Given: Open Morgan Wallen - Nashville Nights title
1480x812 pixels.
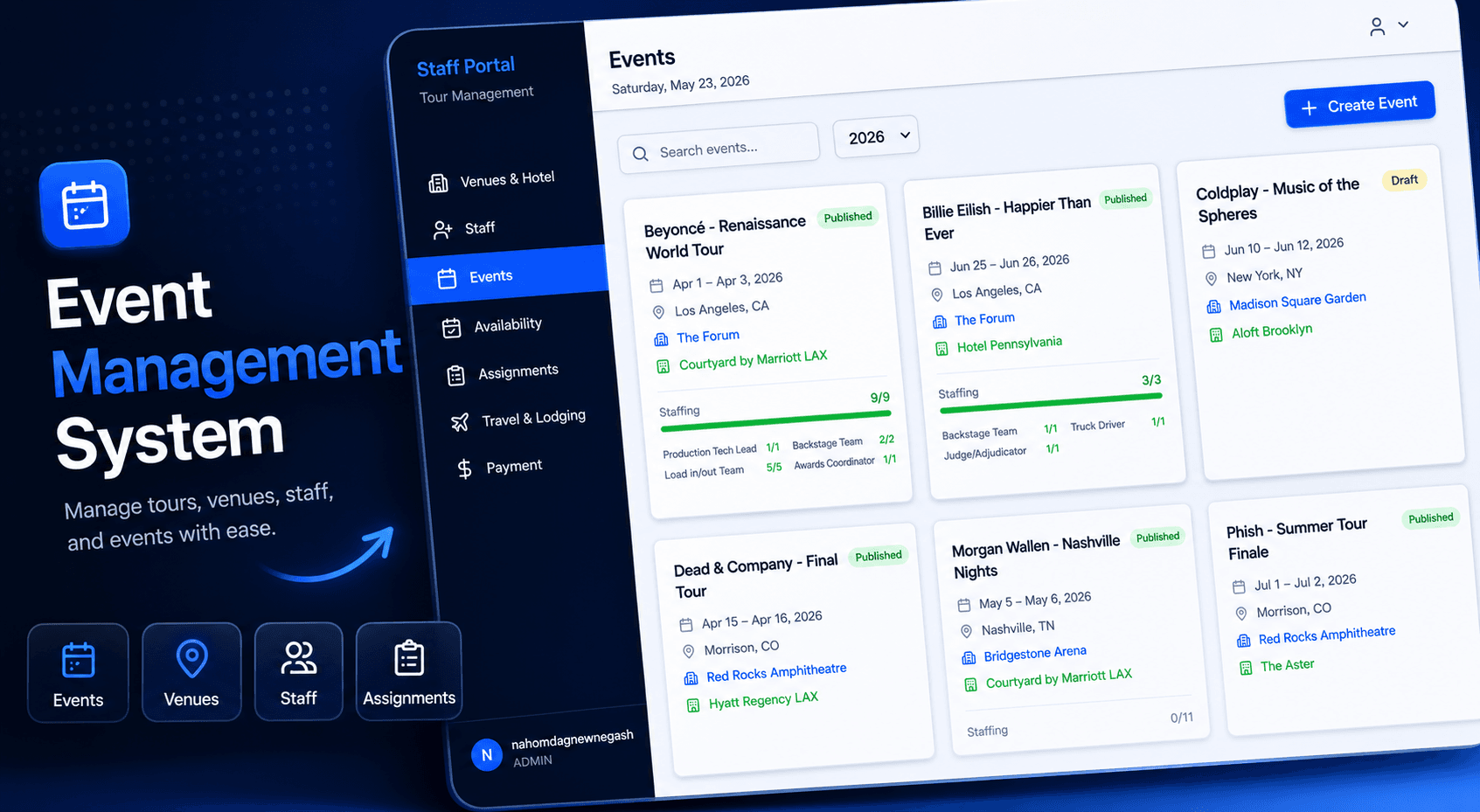Looking at the screenshot, I should pos(1035,558).
